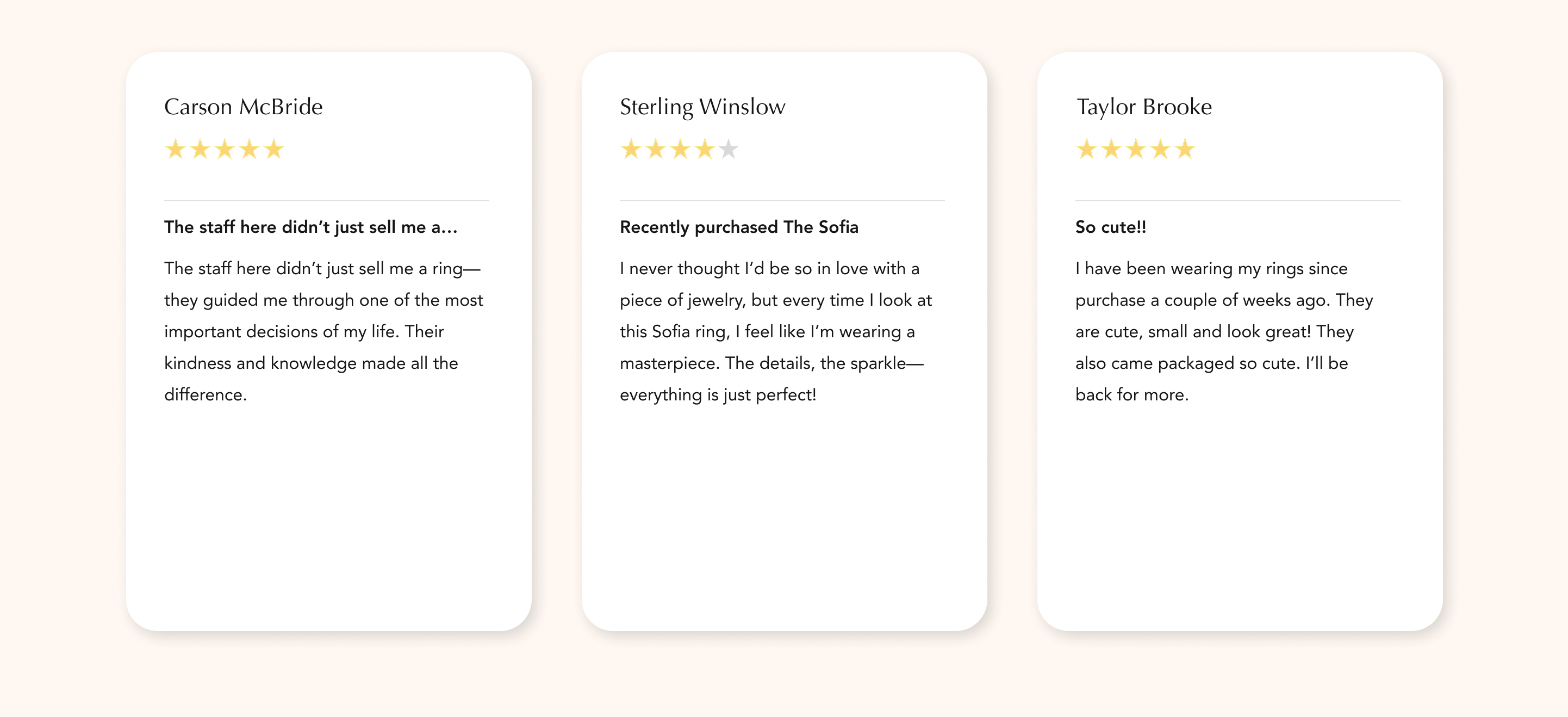Image resolution: width=1568 pixels, height=717 pixels.
Task: Click Taylor Brooke's review body text
Action: point(1223,331)
